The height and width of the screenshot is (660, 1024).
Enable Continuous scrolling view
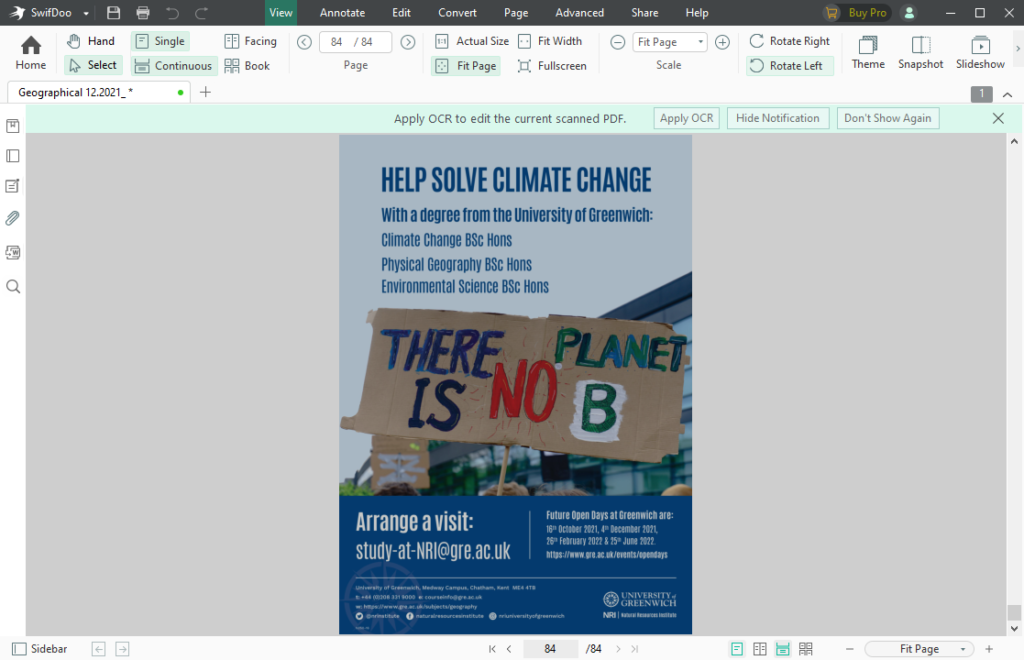[x=173, y=66]
